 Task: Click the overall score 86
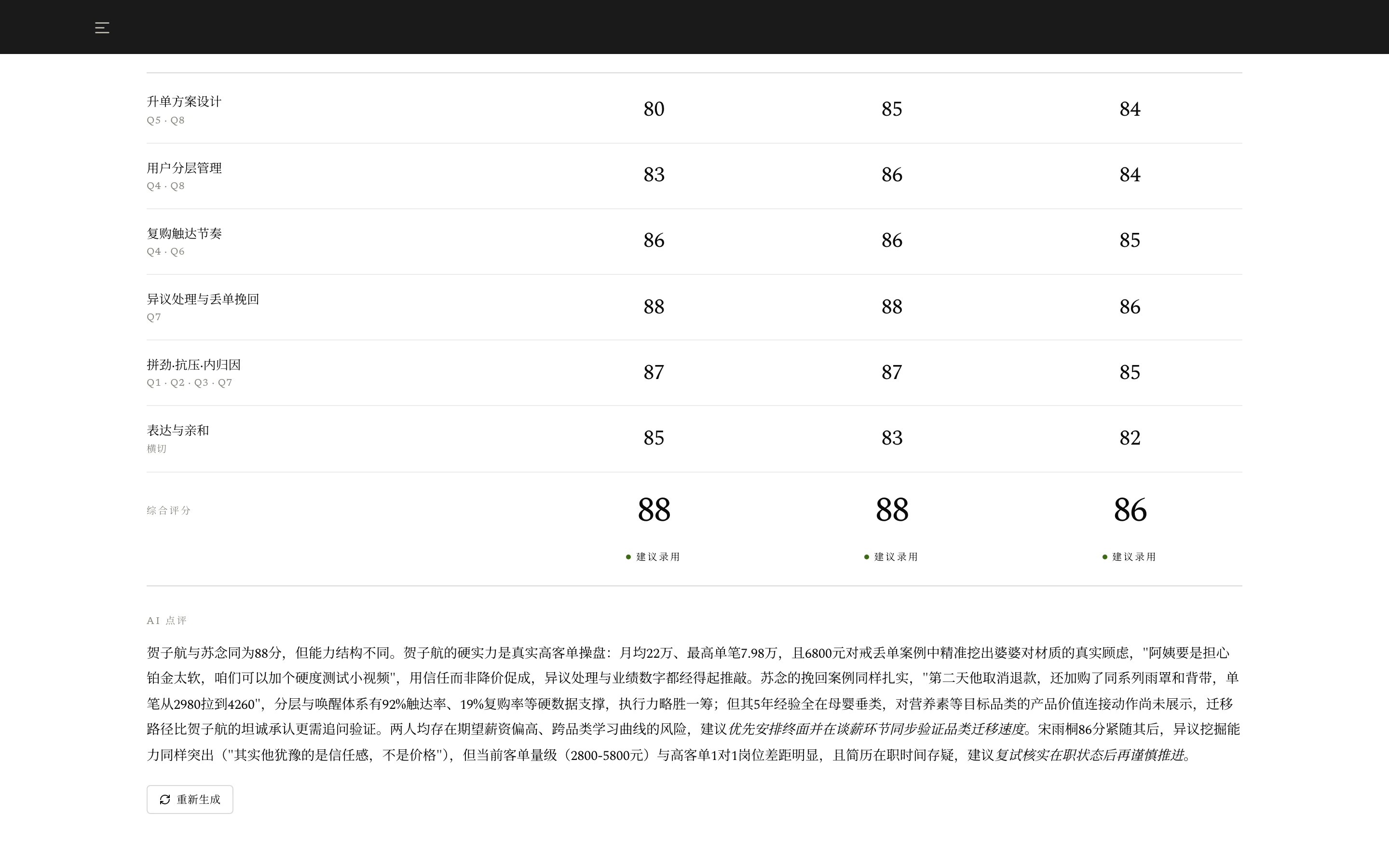pyautogui.click(x=1130, y=510)
